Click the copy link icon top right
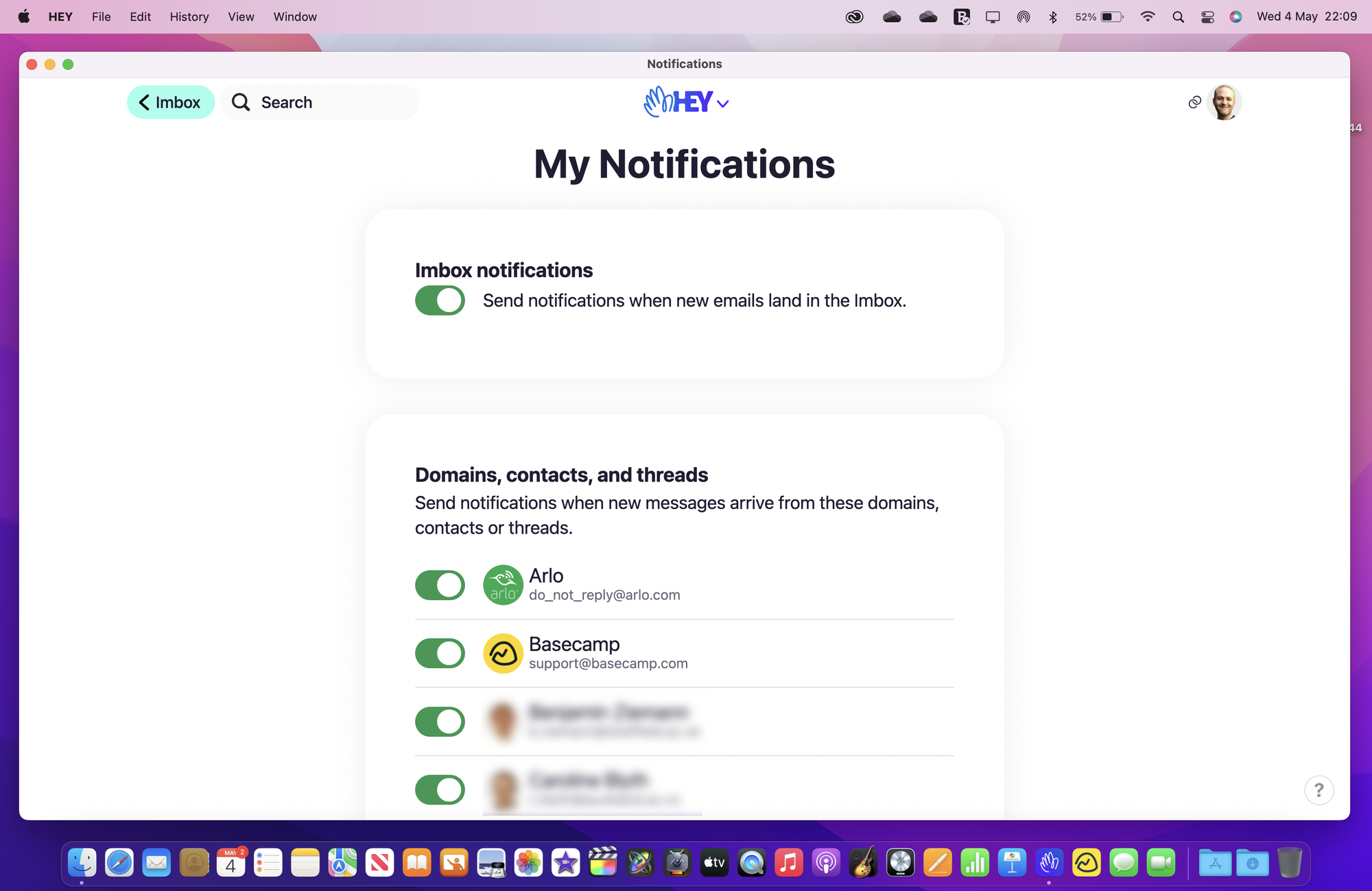The width and height of the screenshot is (1372, 891). [1195, 101]
